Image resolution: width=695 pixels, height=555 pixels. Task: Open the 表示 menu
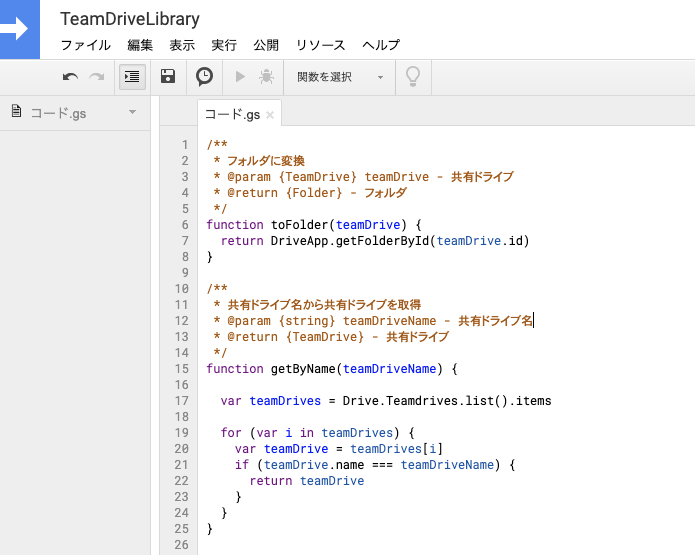click(x=182, y=45)
